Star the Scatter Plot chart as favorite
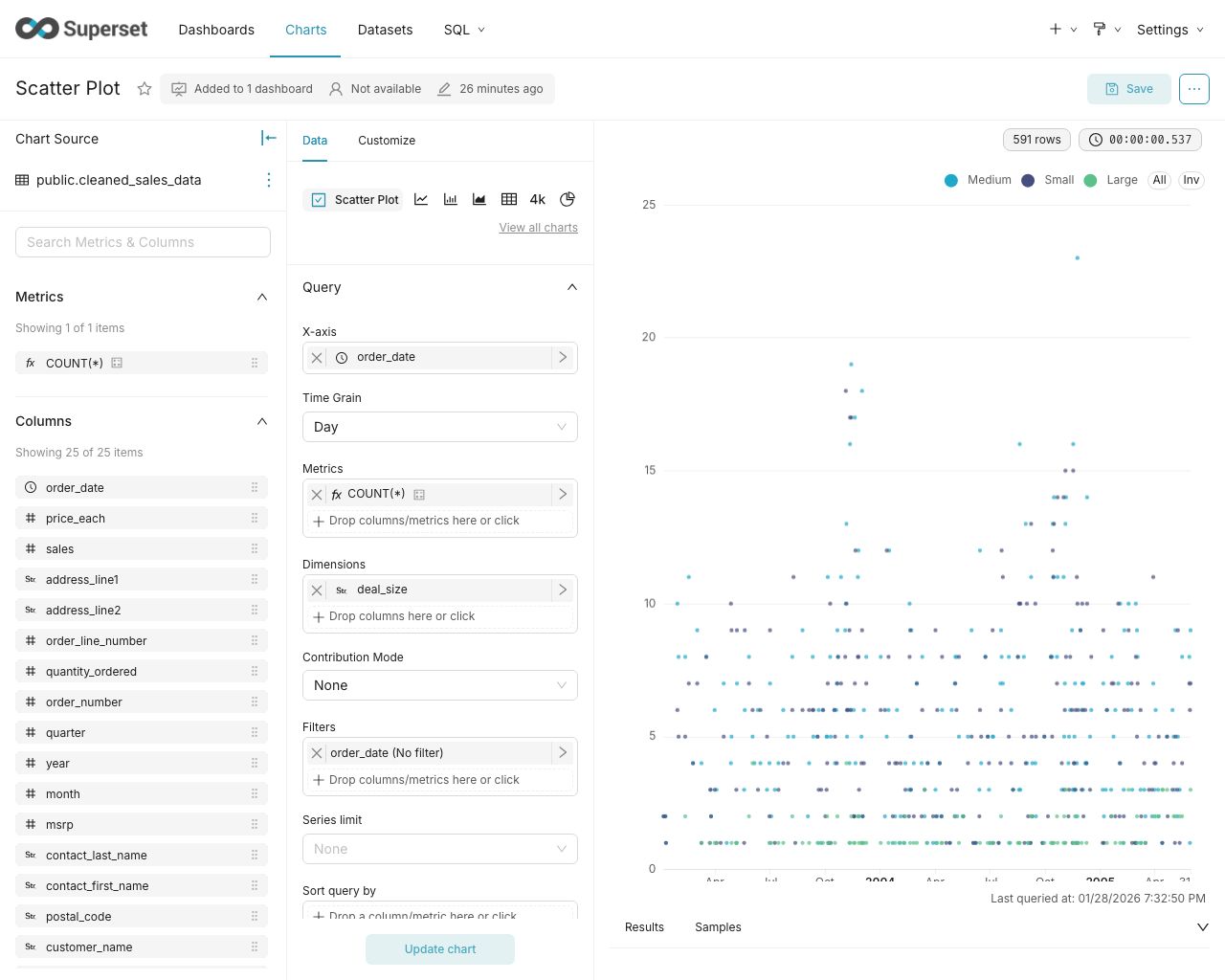 [145, 89]
